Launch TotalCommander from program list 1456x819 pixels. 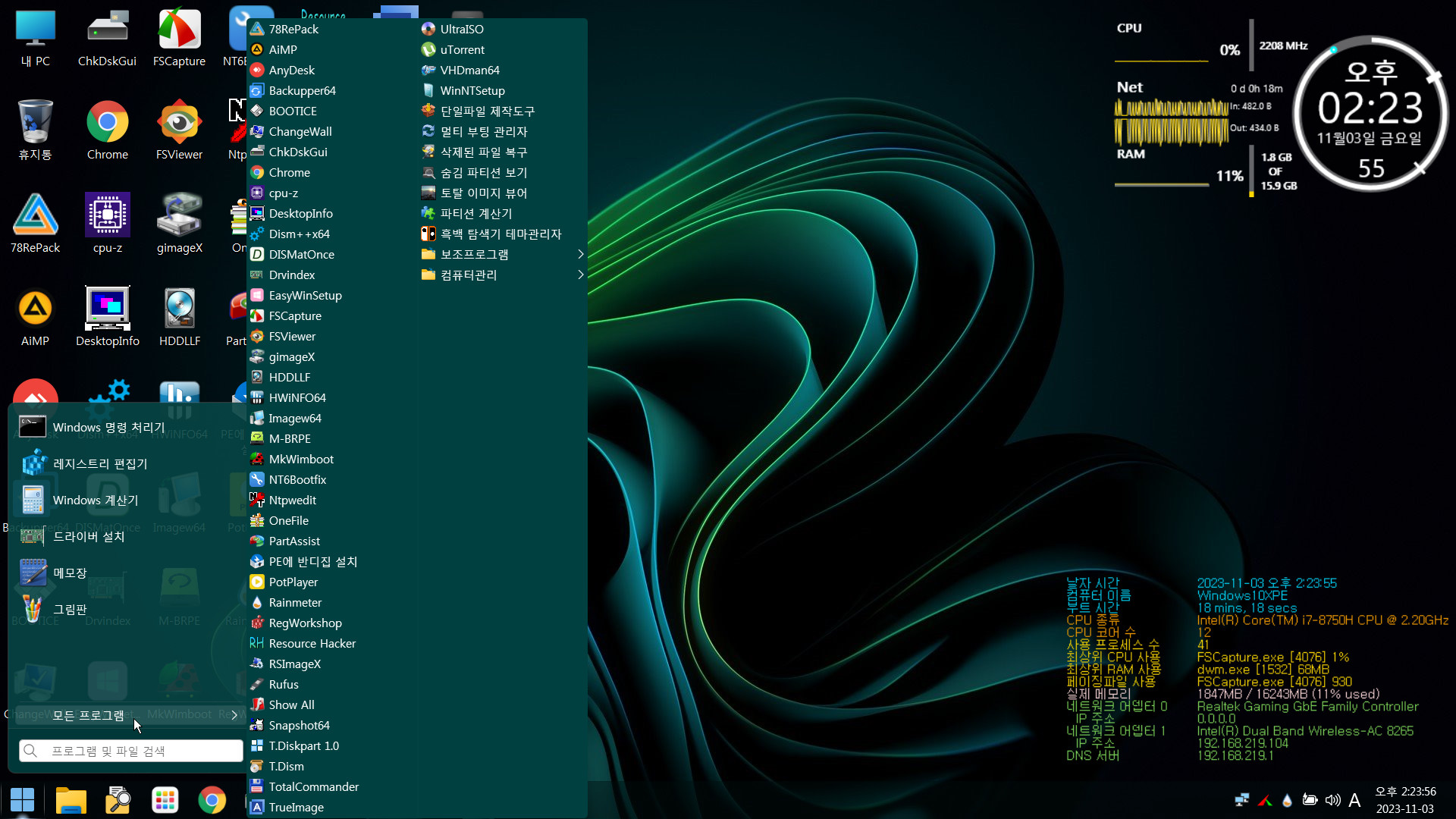point(331,786)
